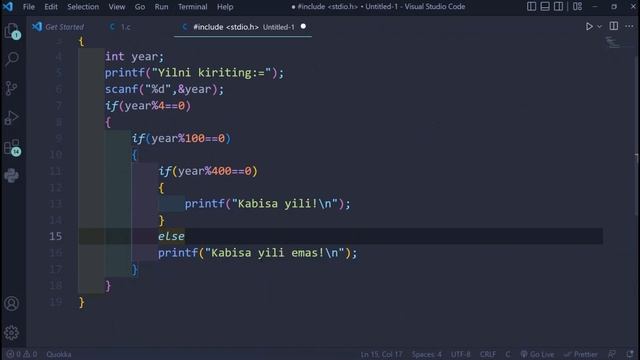Viewport: 640px width, 360px height.
Task: Run the C file with play button
Action: 589,27
